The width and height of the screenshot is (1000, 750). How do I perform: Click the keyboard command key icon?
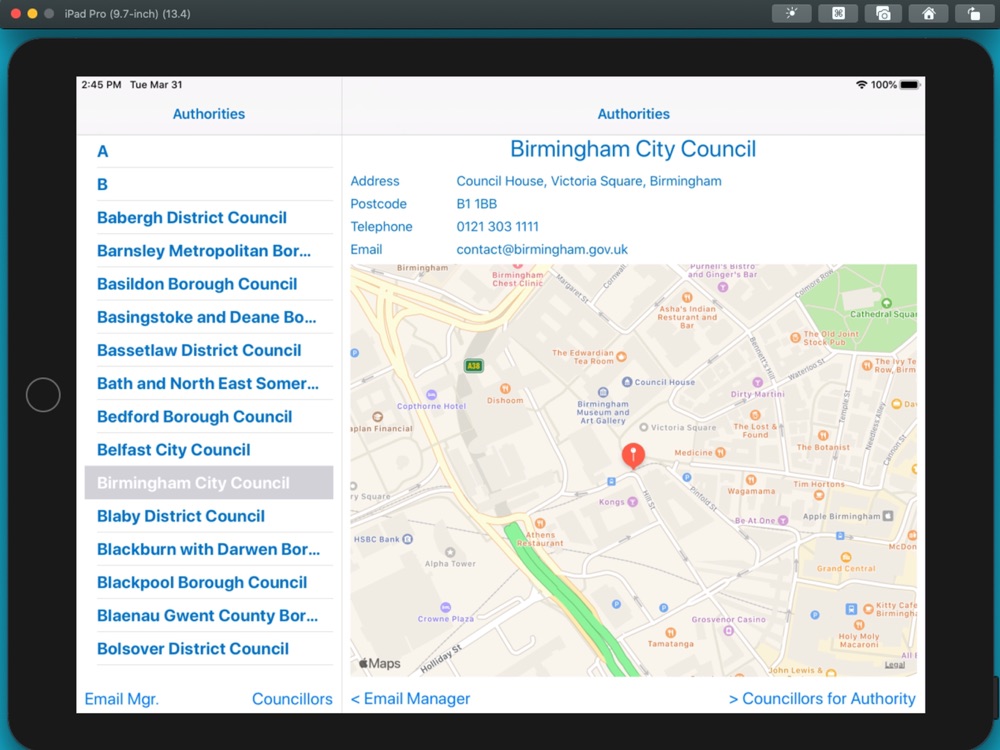[837, 14]
